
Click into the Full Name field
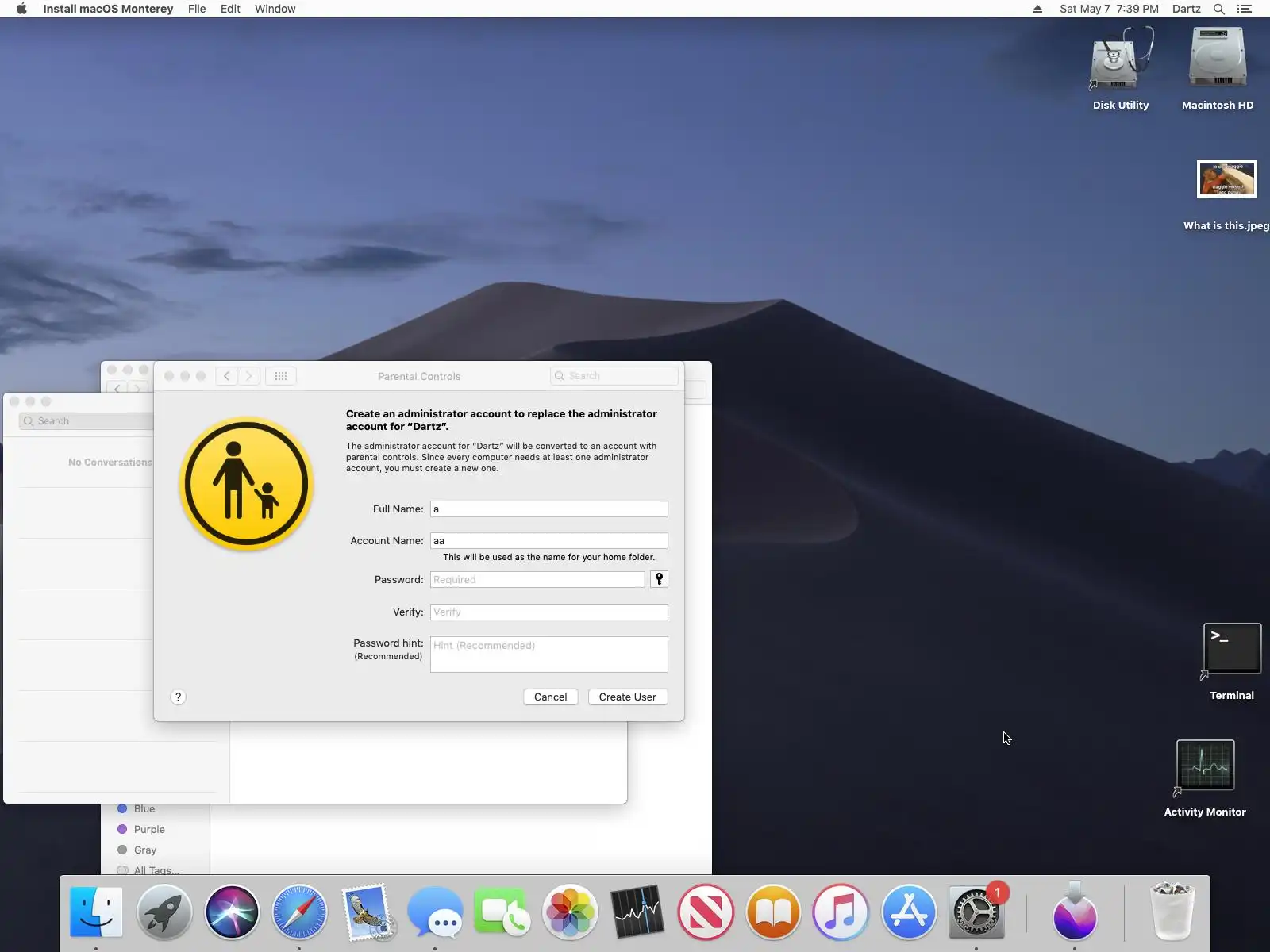point(549,509)
